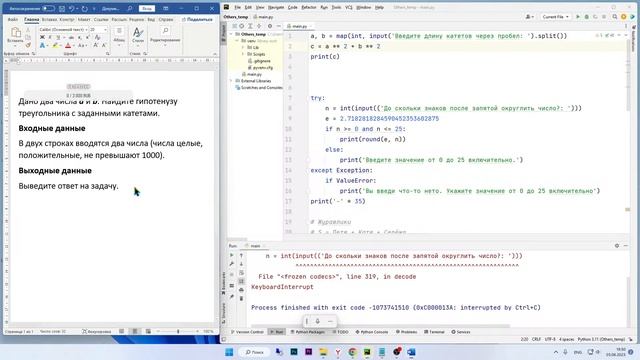Toggle italic formatting in Word
This screenshot has height=360, width=640.
pyautogui.click(x=50, y=37)
